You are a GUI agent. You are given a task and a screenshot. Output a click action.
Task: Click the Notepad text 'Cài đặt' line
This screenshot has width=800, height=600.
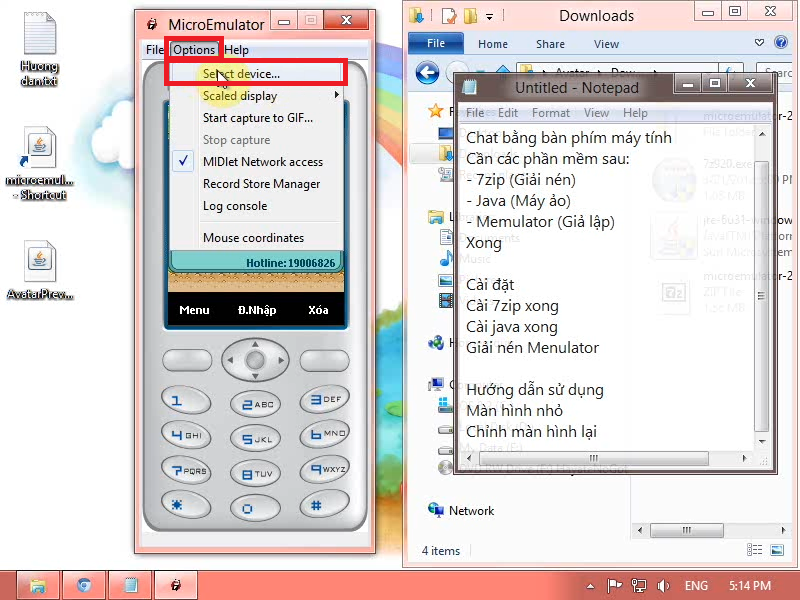tap(490, 285)
